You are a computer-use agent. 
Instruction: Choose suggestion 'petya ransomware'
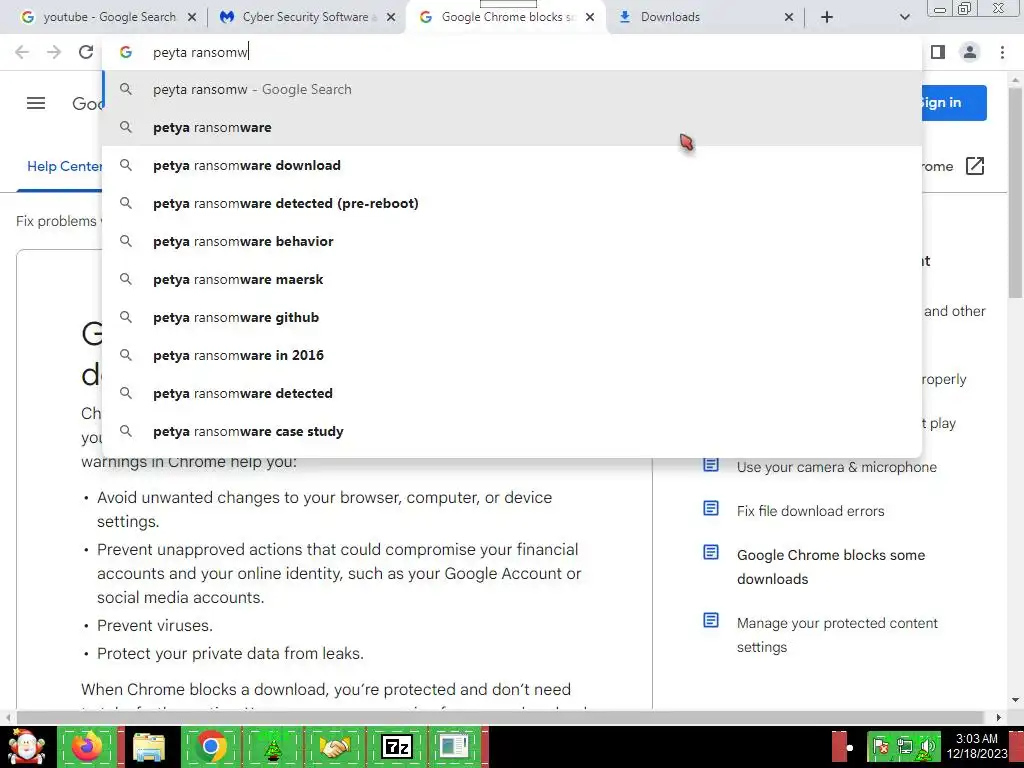(512, 127)
